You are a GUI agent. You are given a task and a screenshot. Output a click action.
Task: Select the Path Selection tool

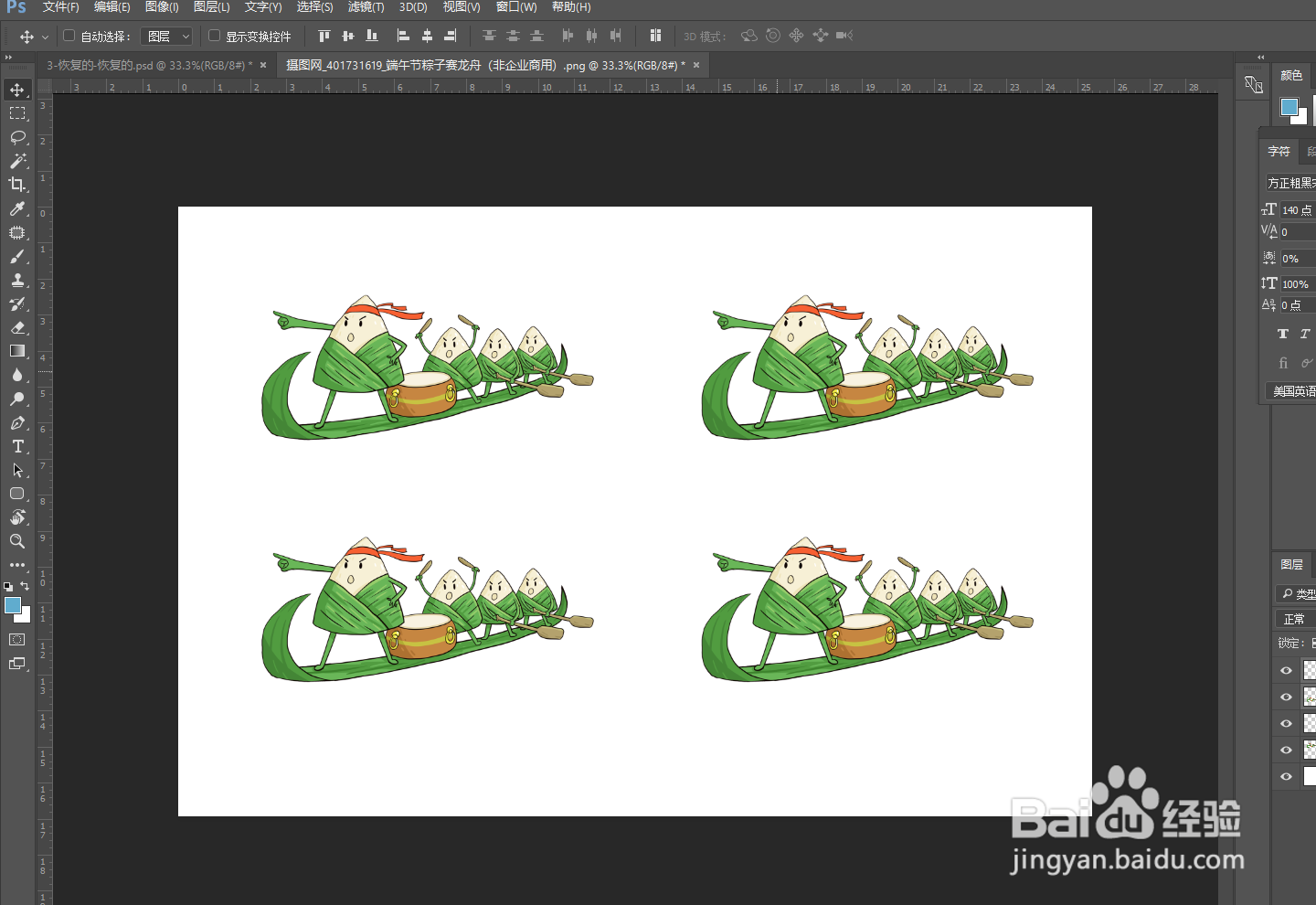pyautogui.click(x=16, y=470)
